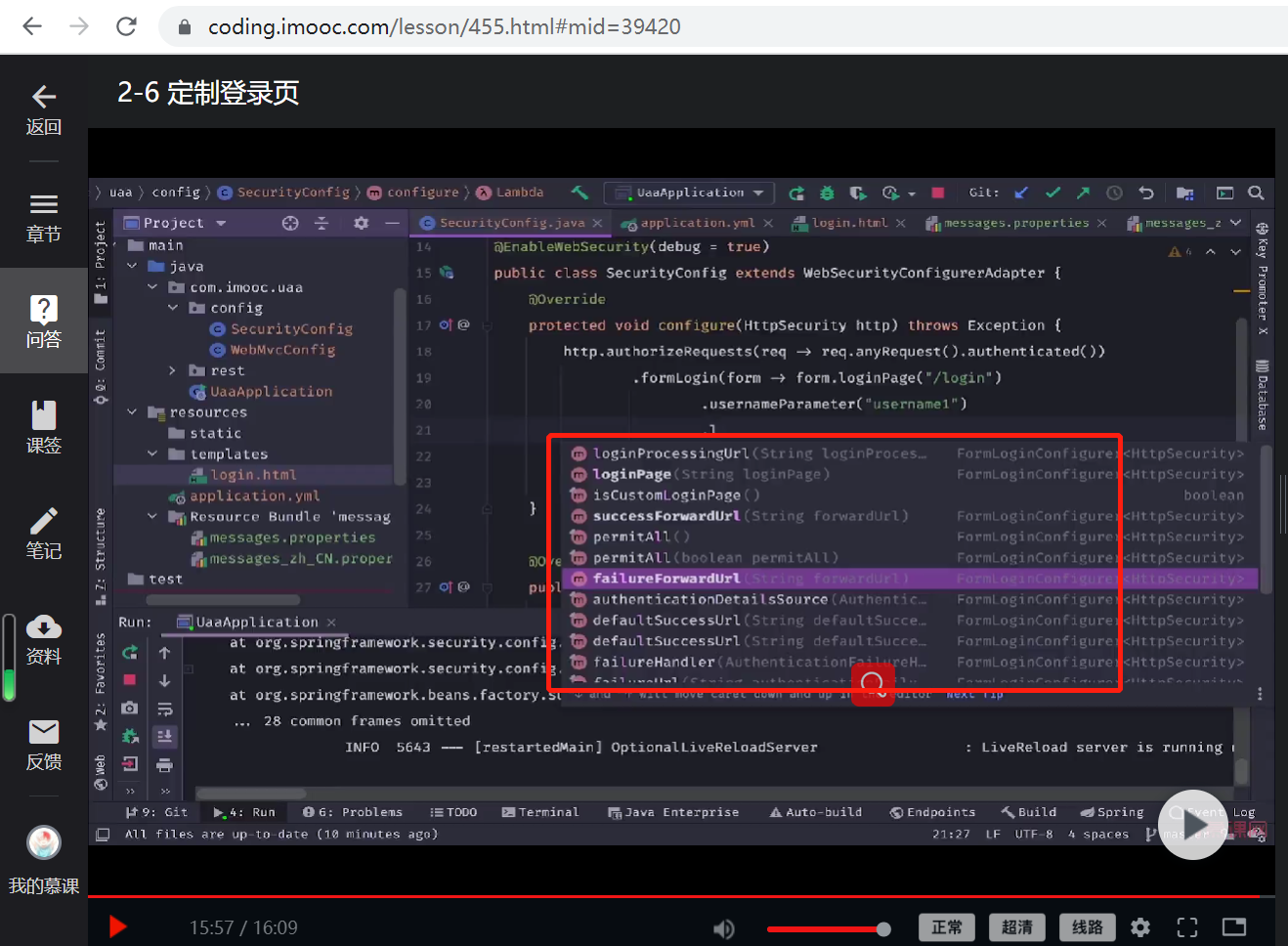1288x946 pixels.
Task: Click the Git history clock icon
Action: coord(1114,193)
